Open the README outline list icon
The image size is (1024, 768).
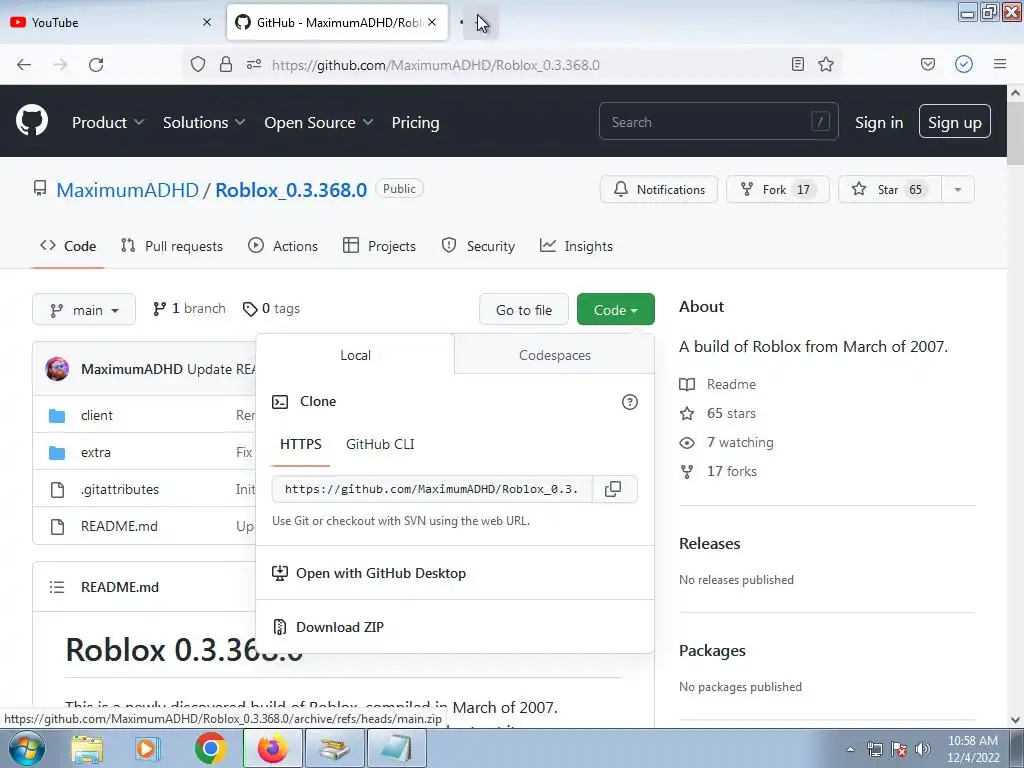click(x=57, y=587)
